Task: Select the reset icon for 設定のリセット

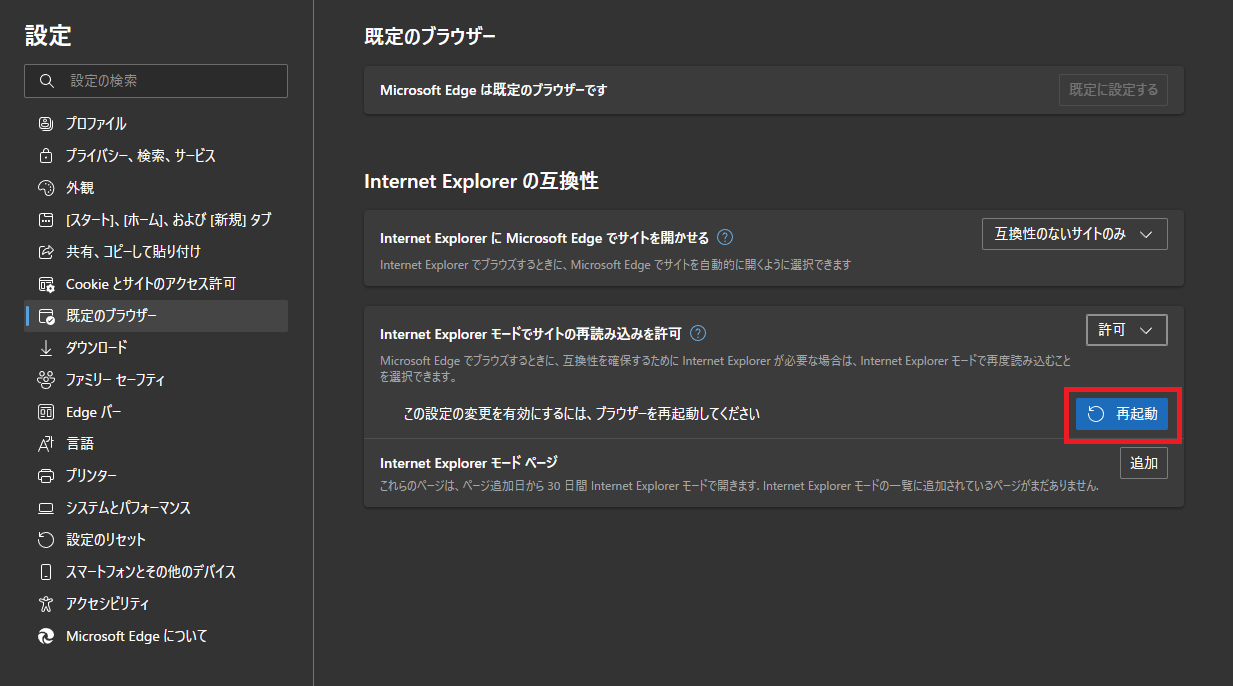Action: 45,540
